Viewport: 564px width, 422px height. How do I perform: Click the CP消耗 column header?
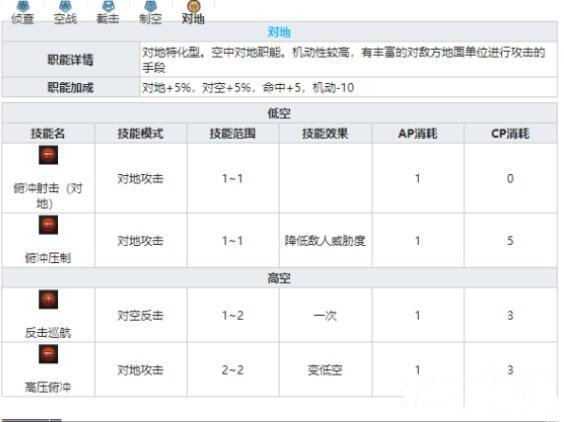click(510, 133)
